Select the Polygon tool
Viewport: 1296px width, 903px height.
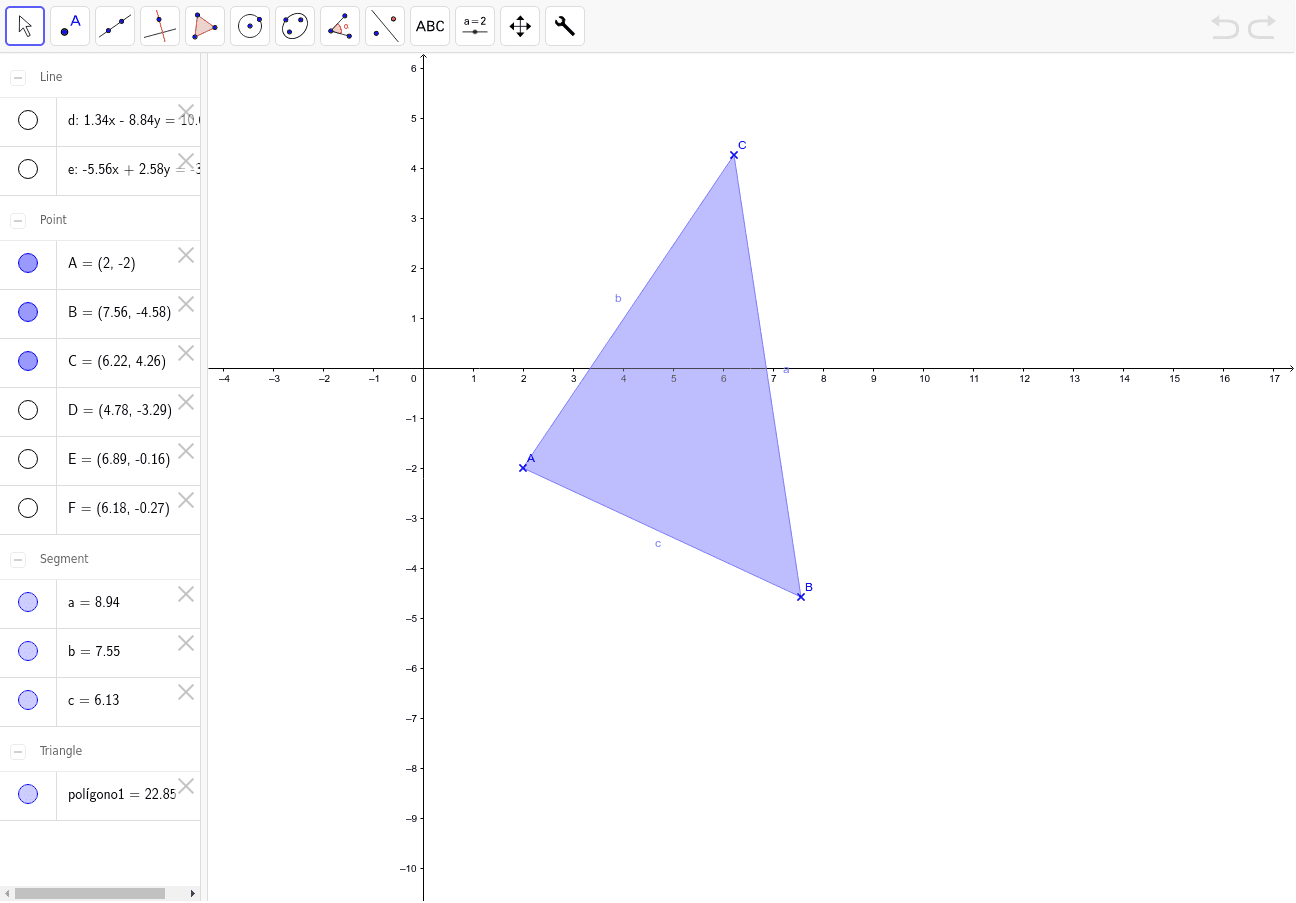(205, 26)
